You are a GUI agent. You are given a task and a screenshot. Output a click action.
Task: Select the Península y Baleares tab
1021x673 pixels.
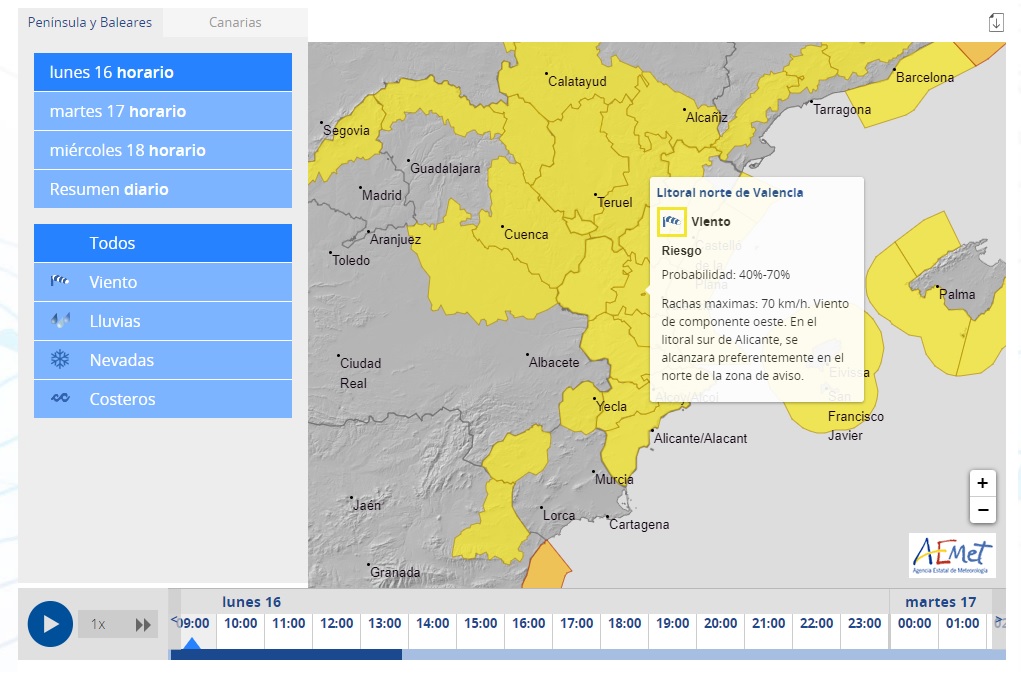(x=90, y=22)
